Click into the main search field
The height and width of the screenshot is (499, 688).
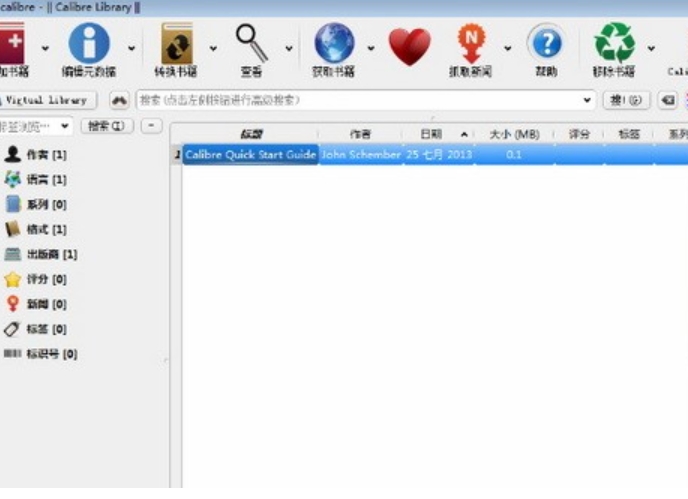click(x=358, y=100)
